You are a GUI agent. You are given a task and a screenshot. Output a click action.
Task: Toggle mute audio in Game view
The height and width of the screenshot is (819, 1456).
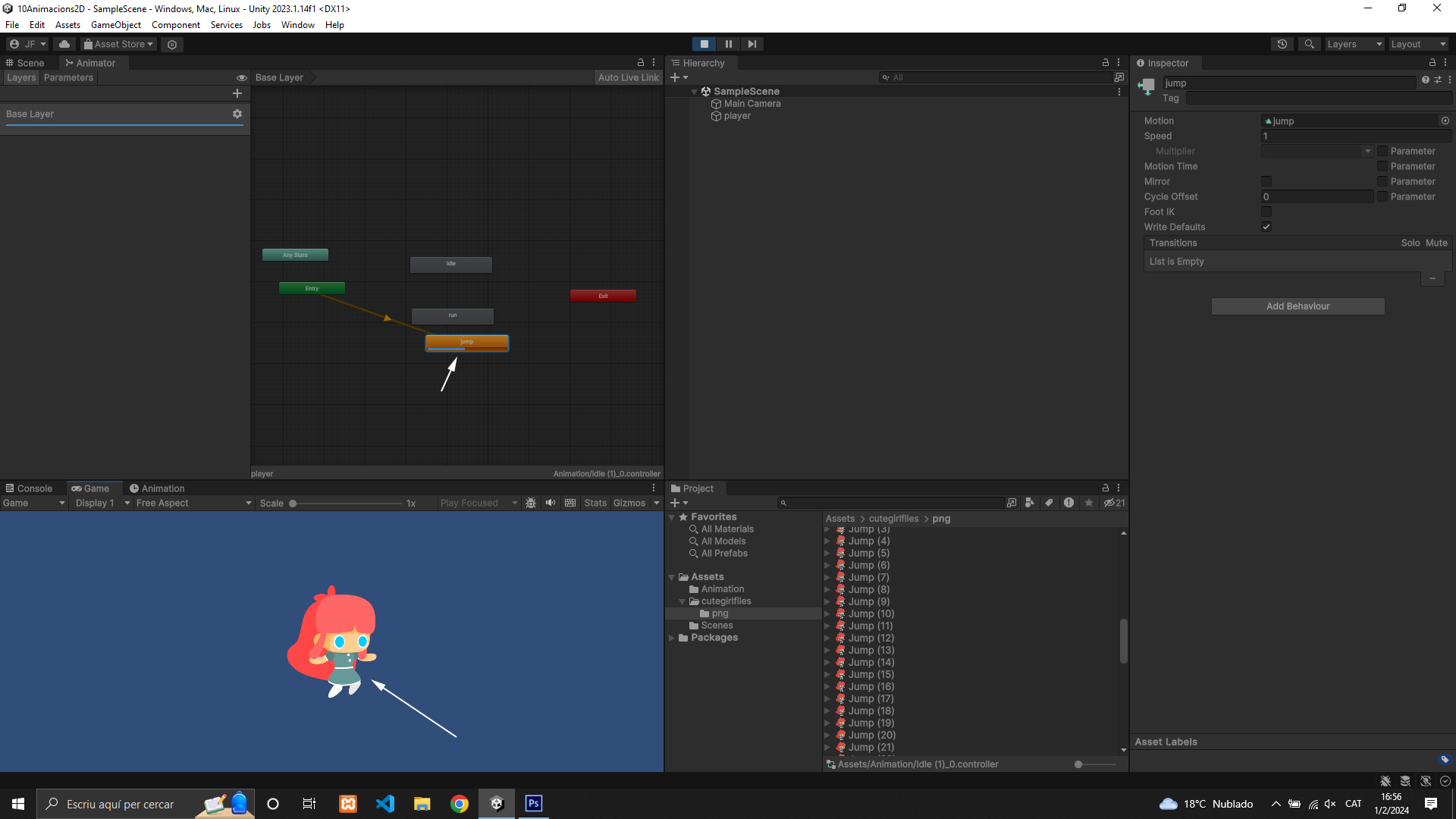551,503
